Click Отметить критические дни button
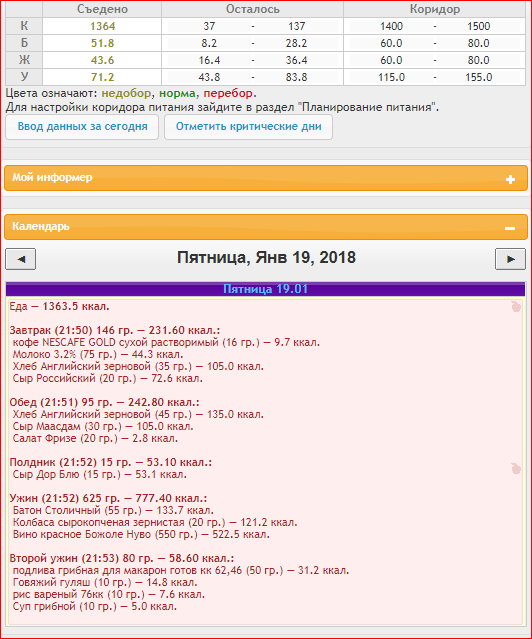The width and height of the screenshot is (532, 639). [x=248, y=127]
